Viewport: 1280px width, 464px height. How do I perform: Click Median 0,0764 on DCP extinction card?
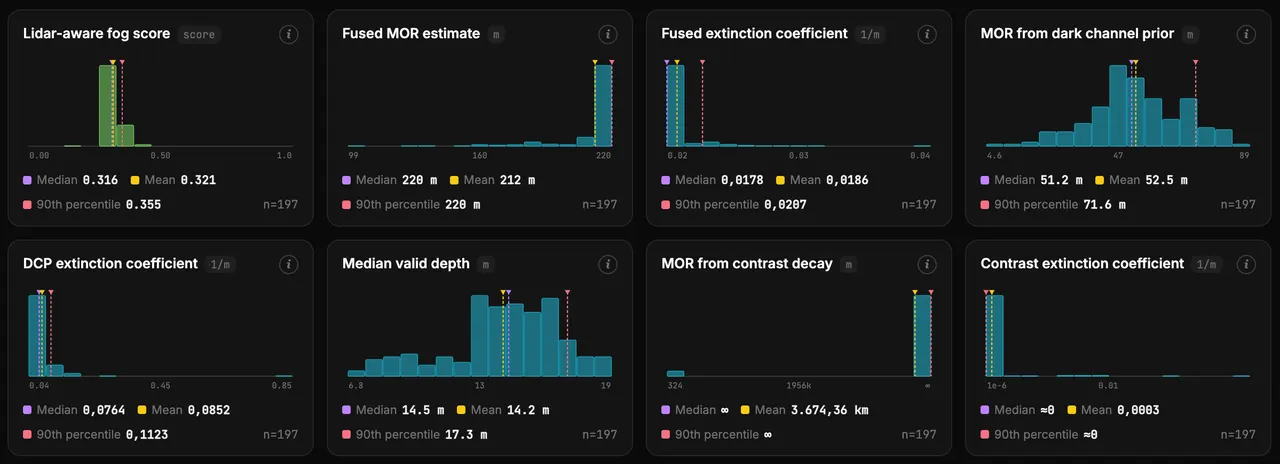[103, 410]
